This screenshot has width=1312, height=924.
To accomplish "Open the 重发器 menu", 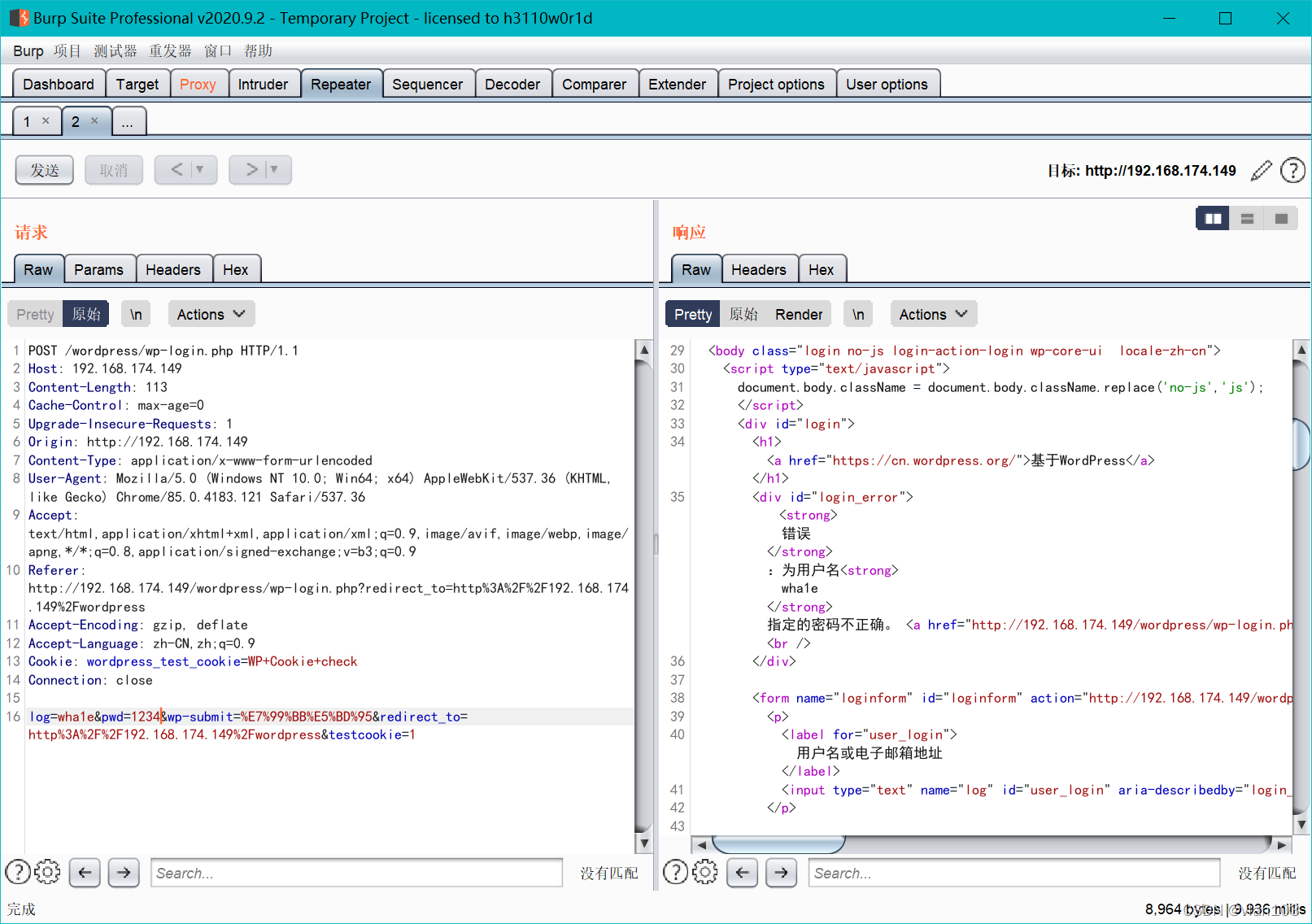I will [170, 51].
